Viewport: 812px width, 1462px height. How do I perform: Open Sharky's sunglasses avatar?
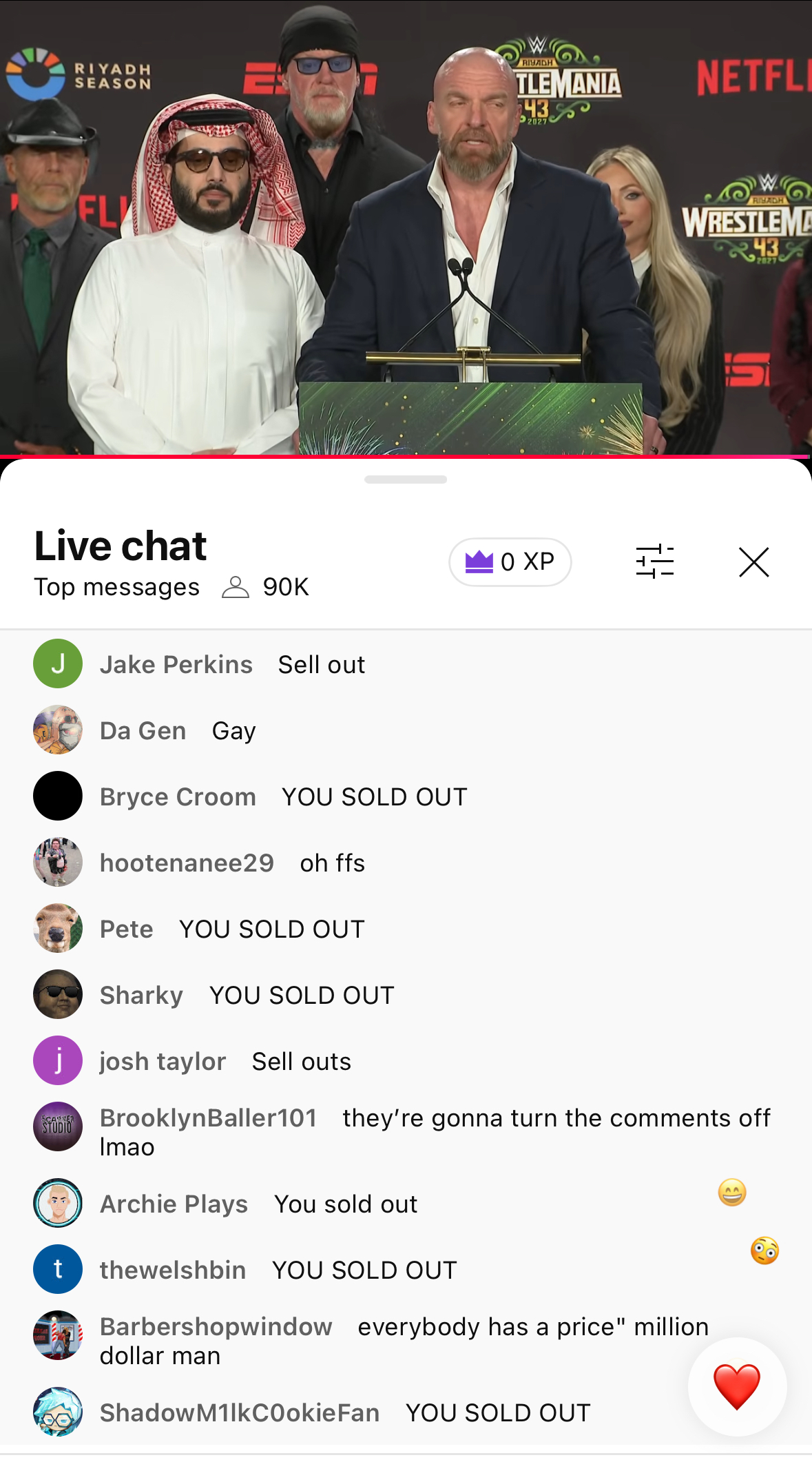(58, 994)
